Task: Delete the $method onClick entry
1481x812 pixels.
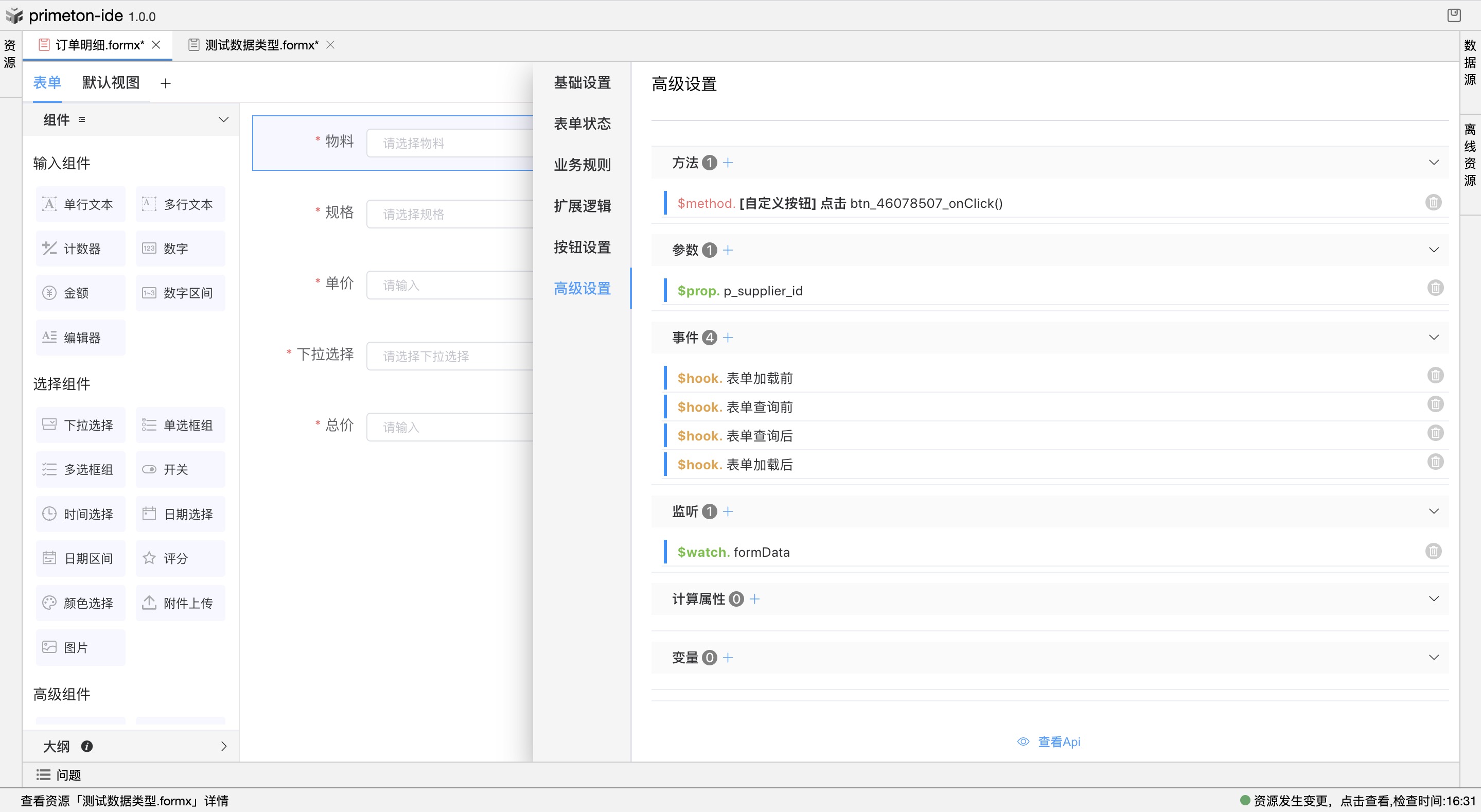Action: (x=1433, y=202)
